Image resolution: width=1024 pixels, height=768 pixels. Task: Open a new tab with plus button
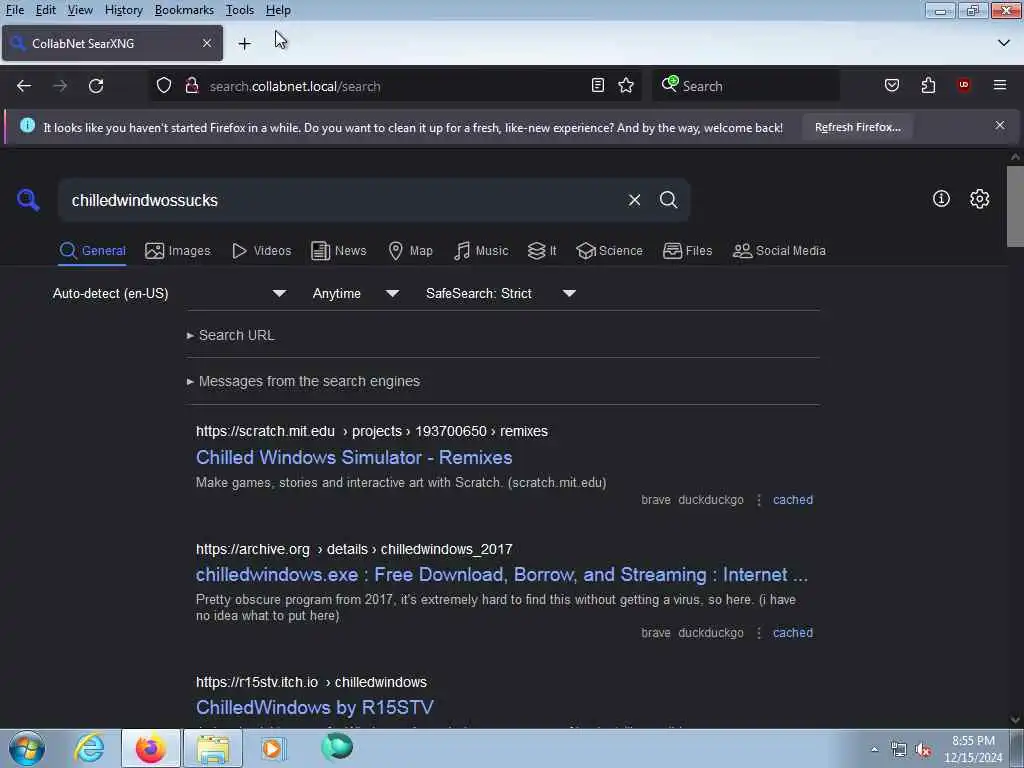(245, 44)
